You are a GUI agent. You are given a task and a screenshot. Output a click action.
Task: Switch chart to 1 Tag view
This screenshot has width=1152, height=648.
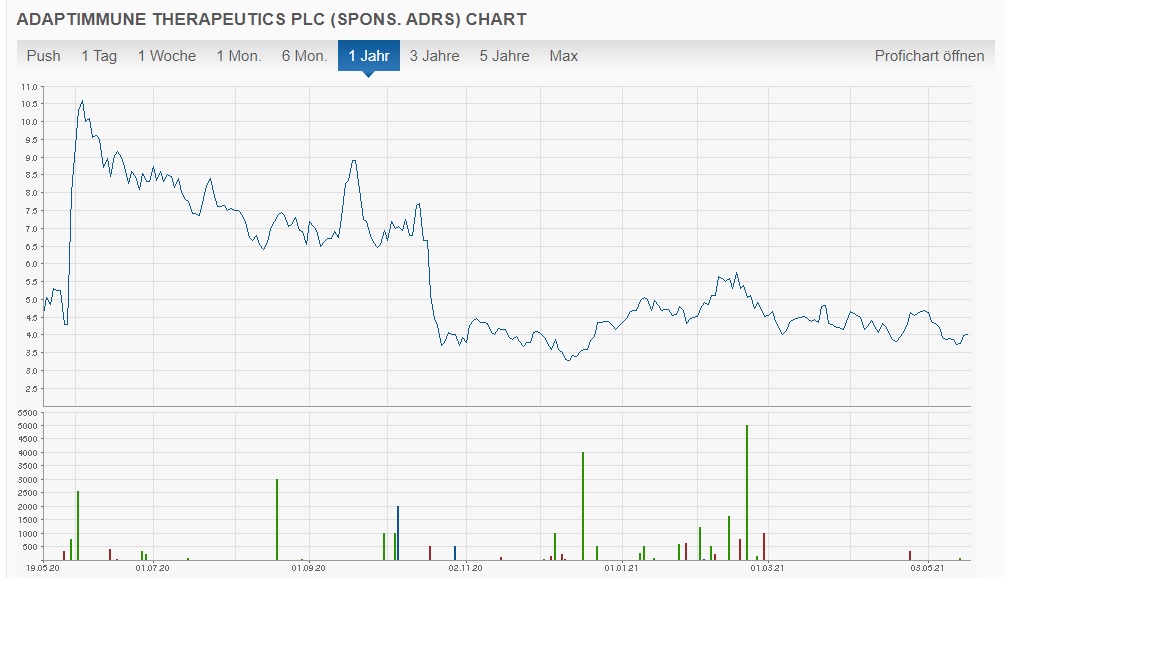click(99, 56)
